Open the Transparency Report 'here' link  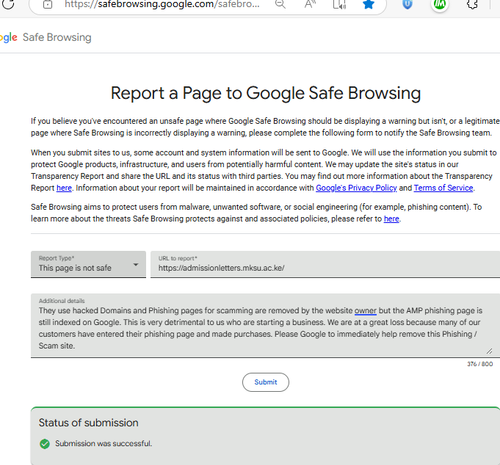coord(64,188)
